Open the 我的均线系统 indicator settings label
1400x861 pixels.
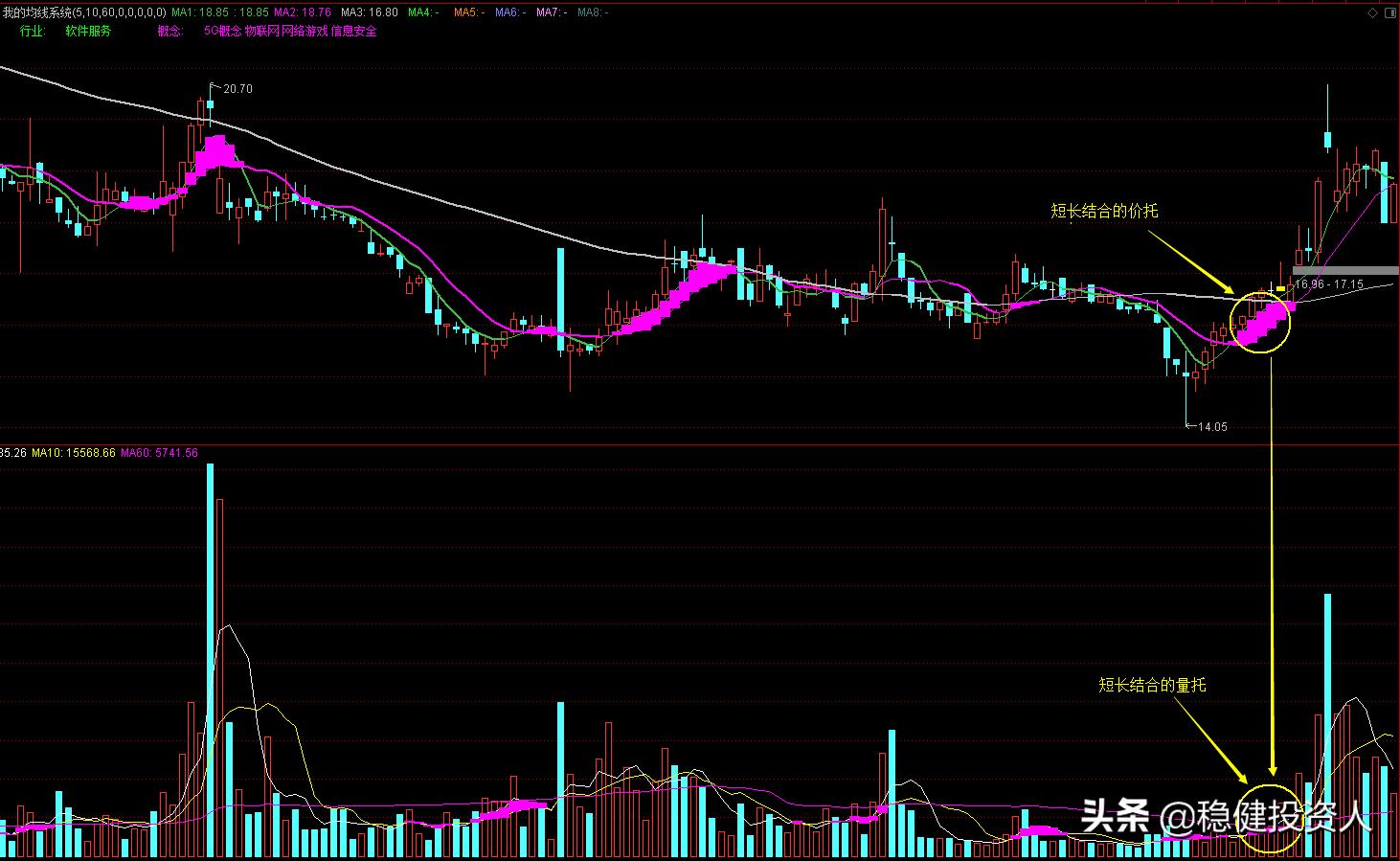[x=84, y=12]
